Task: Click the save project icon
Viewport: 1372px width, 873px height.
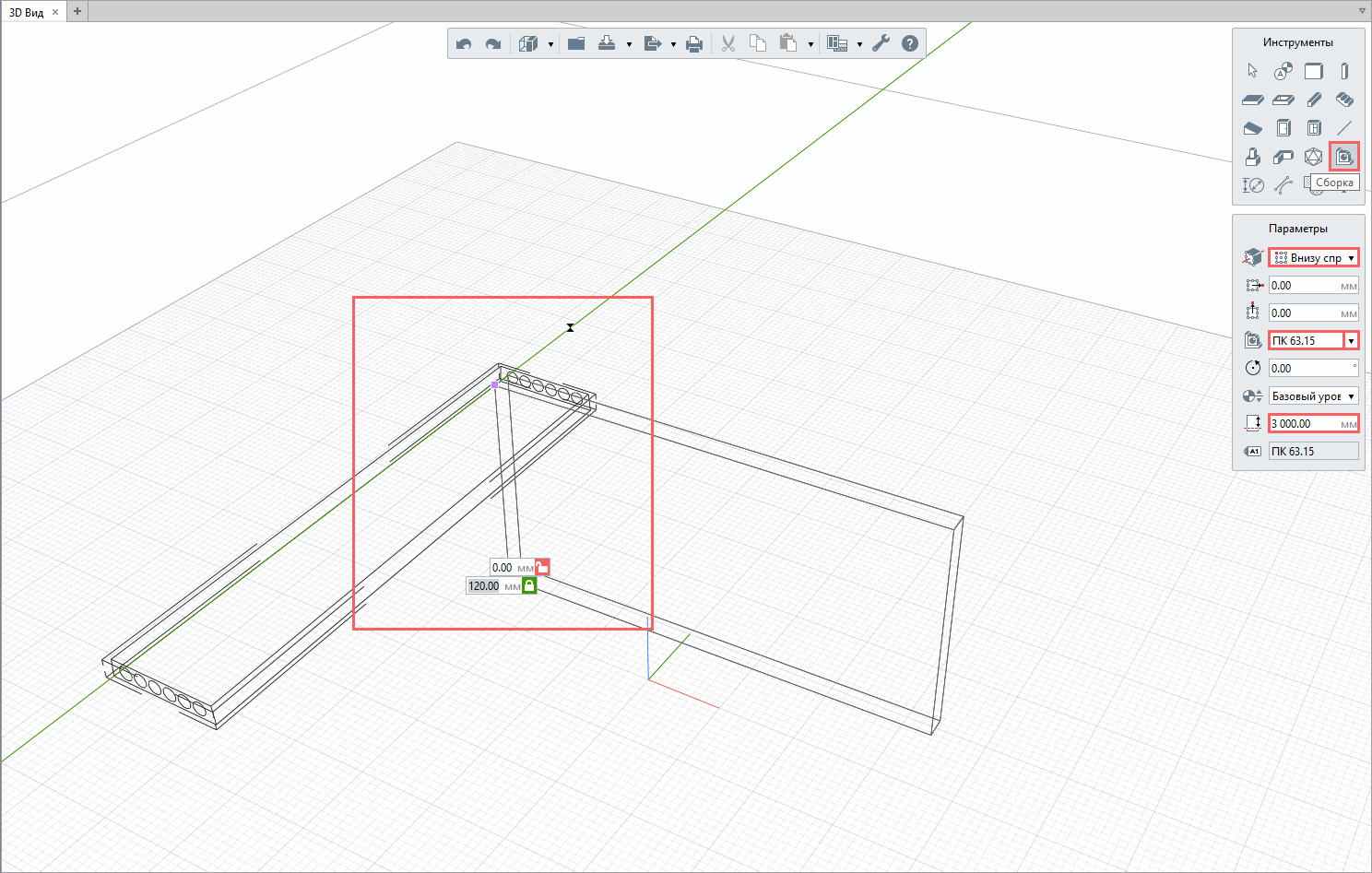Action: [x=607, y=43]
